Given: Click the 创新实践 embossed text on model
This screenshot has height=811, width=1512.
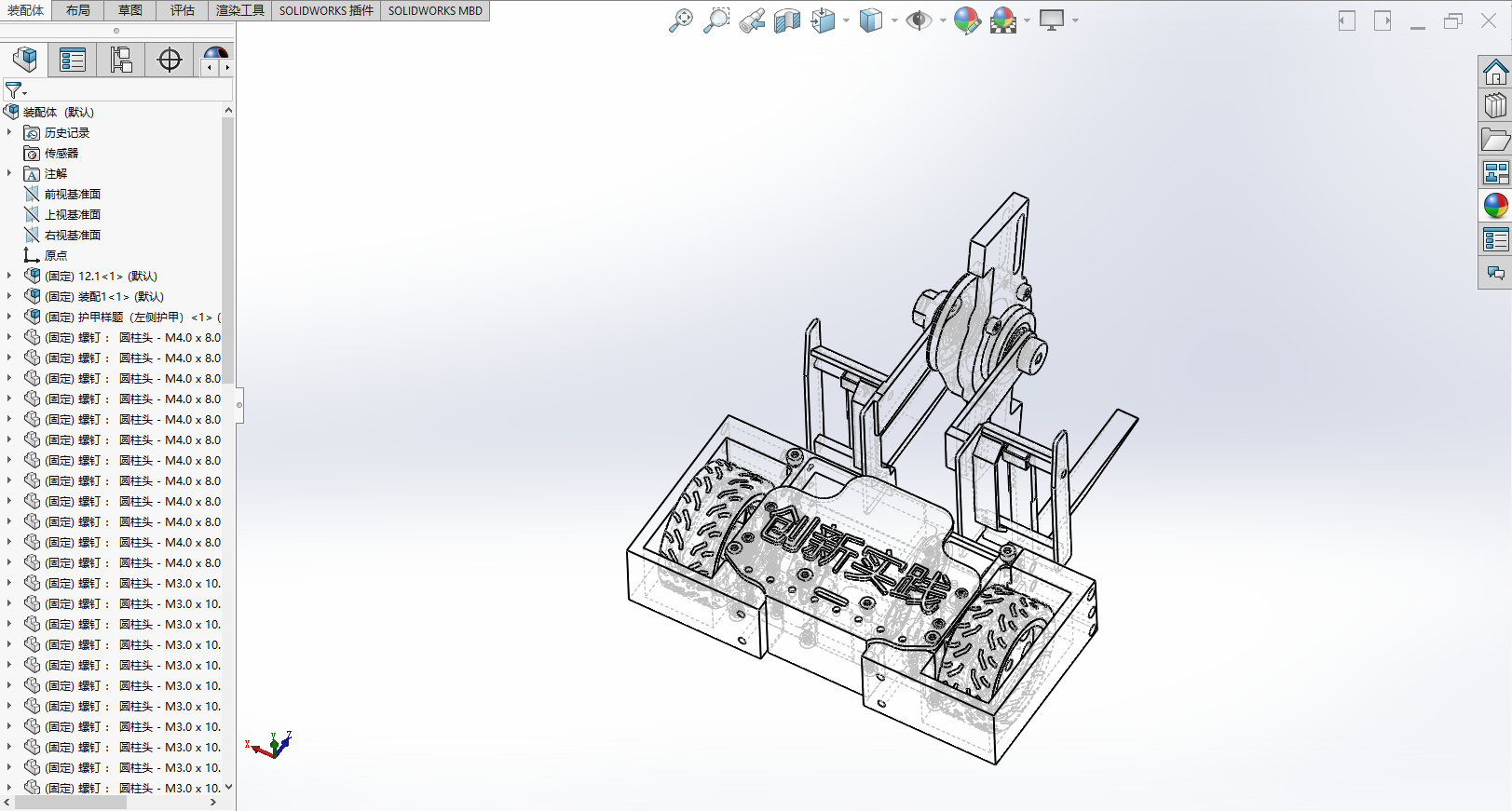Looking at the screenshot, I should click(855, 561).
